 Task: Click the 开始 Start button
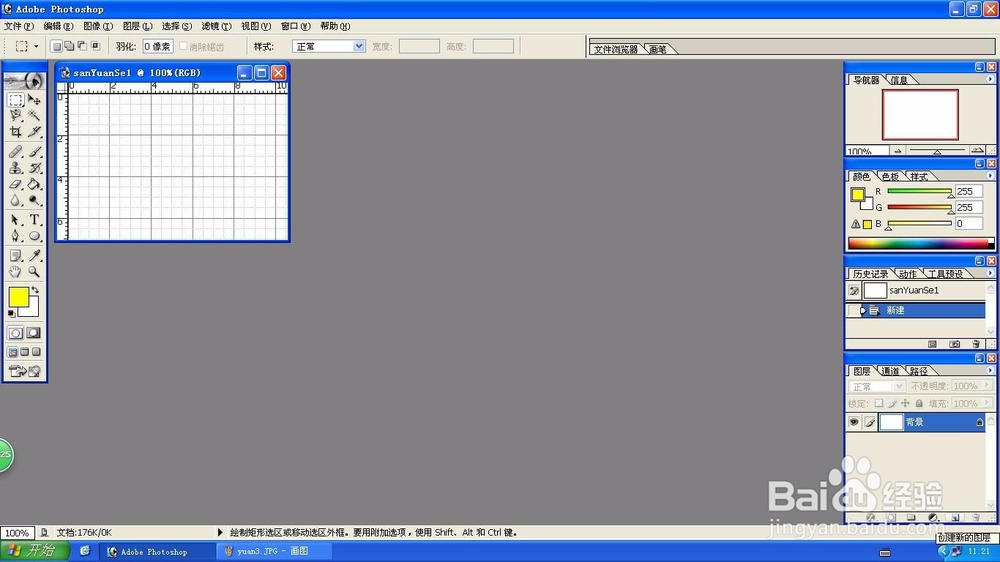click(34, 551)
